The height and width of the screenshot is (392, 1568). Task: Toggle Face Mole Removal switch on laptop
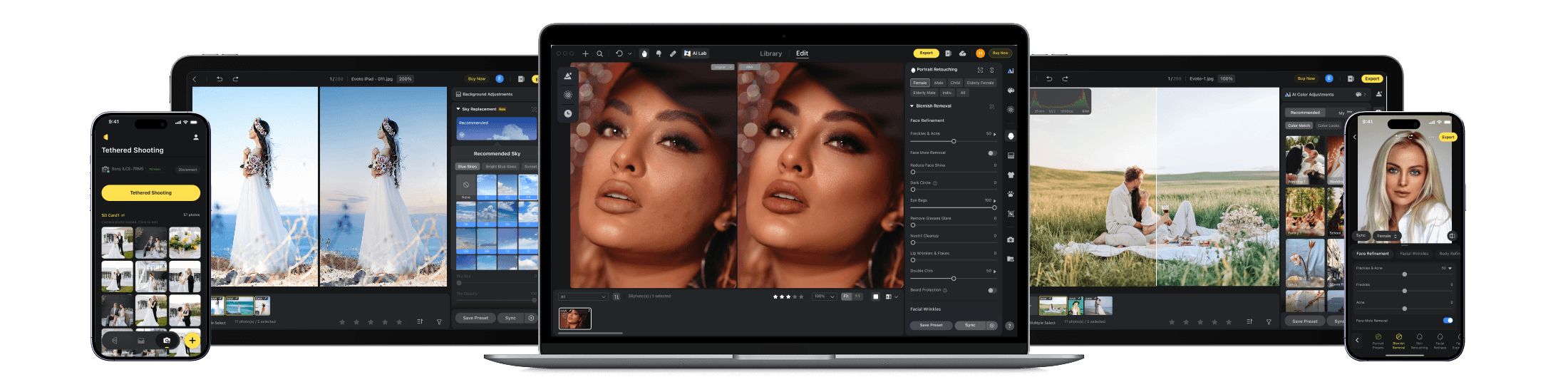[991, 153]
